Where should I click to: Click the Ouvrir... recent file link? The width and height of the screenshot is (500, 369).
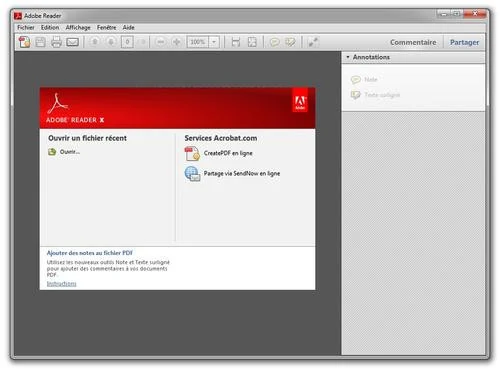pyautogui.click(x=70, y=152)
